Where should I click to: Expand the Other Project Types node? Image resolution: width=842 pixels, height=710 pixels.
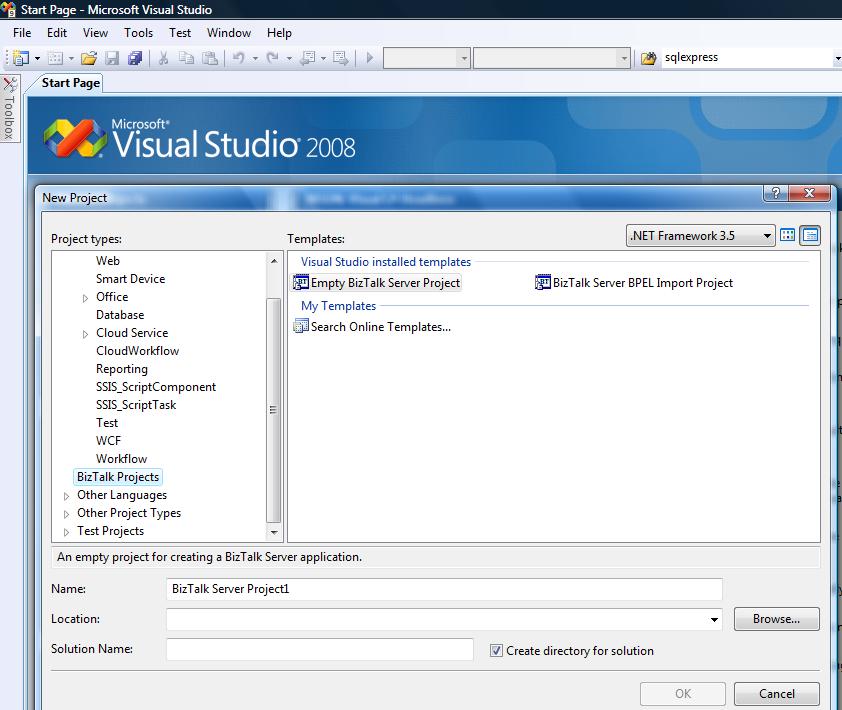click(67, 514)
